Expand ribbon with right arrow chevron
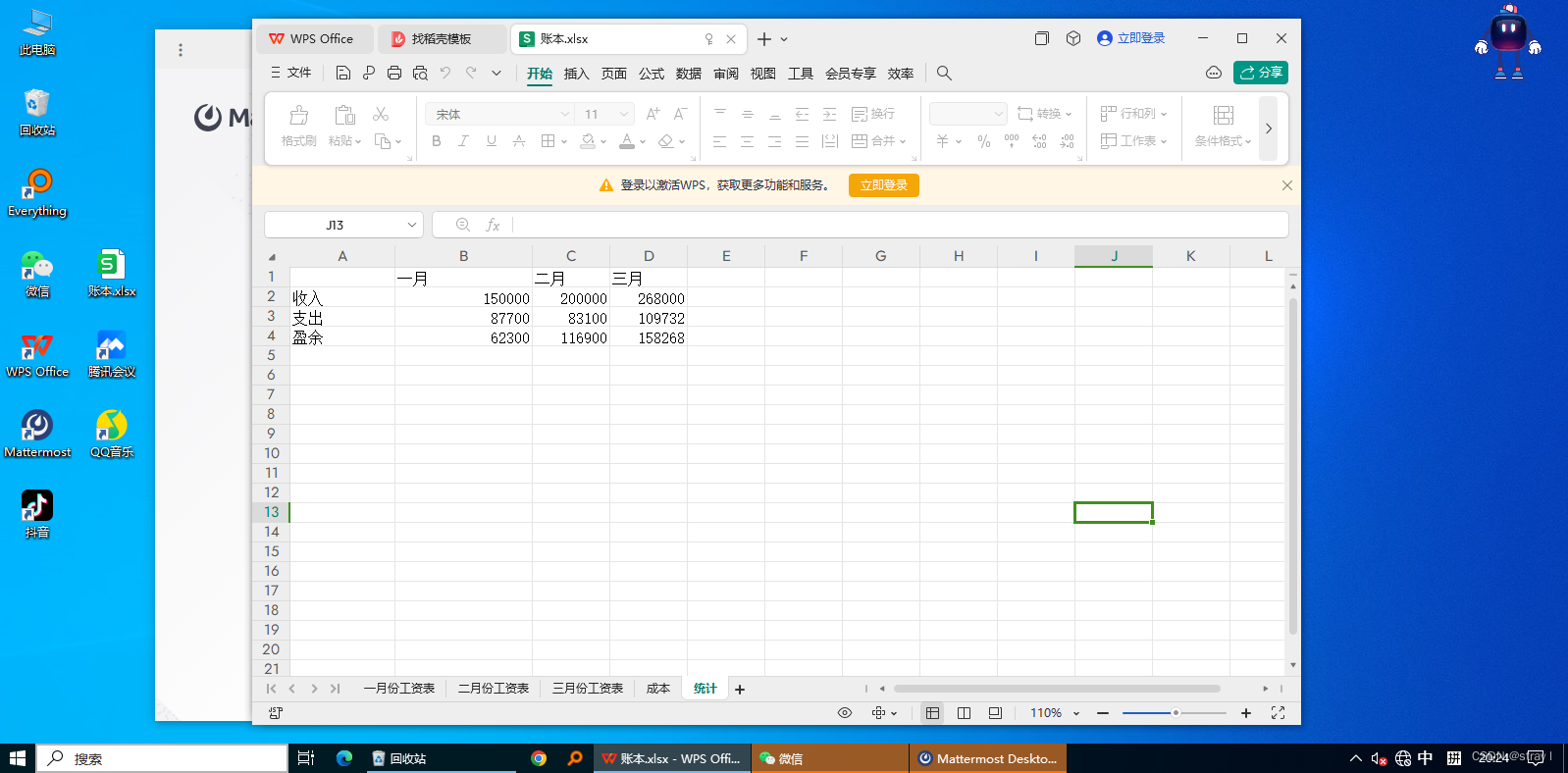Viewport: 1568px width, 773px height. (x=1269, y=129)
